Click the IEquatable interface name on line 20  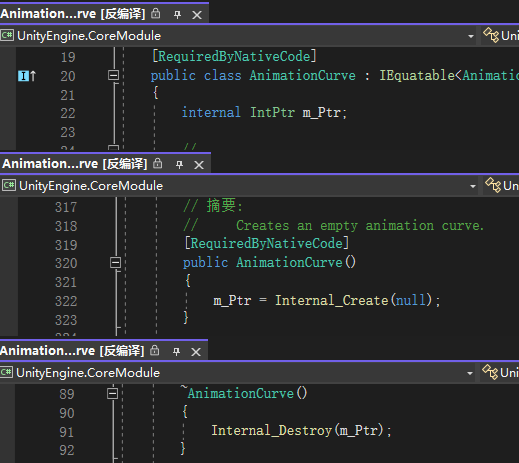pos(417,75)
